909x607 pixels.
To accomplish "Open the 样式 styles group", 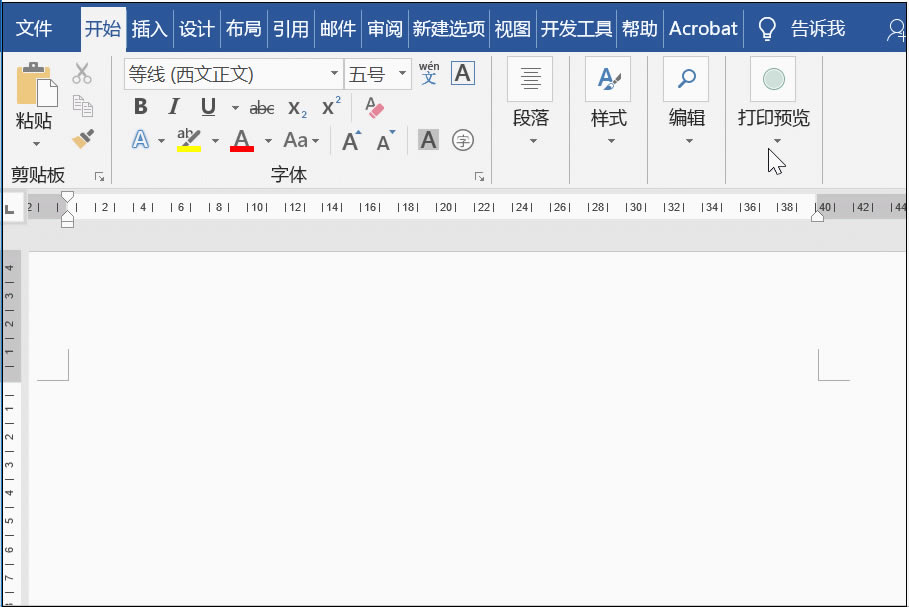I will 608,101.
